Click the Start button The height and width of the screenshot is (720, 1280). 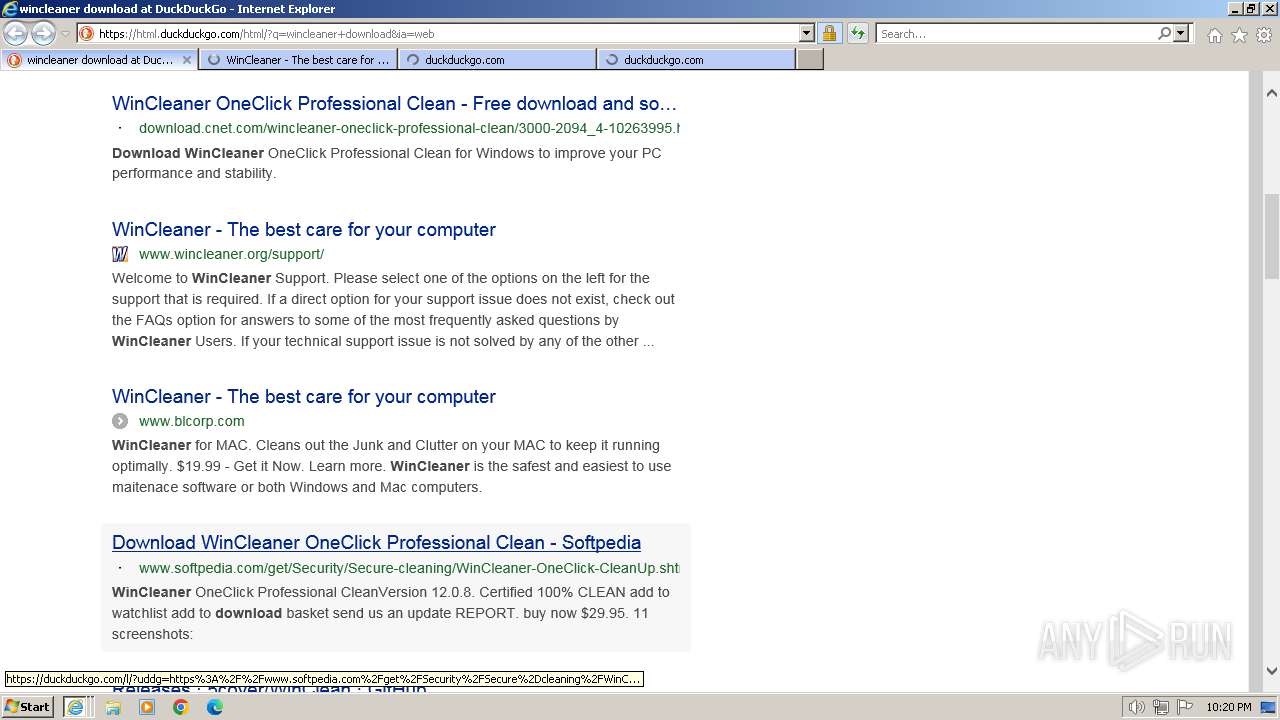coord(28,707)
